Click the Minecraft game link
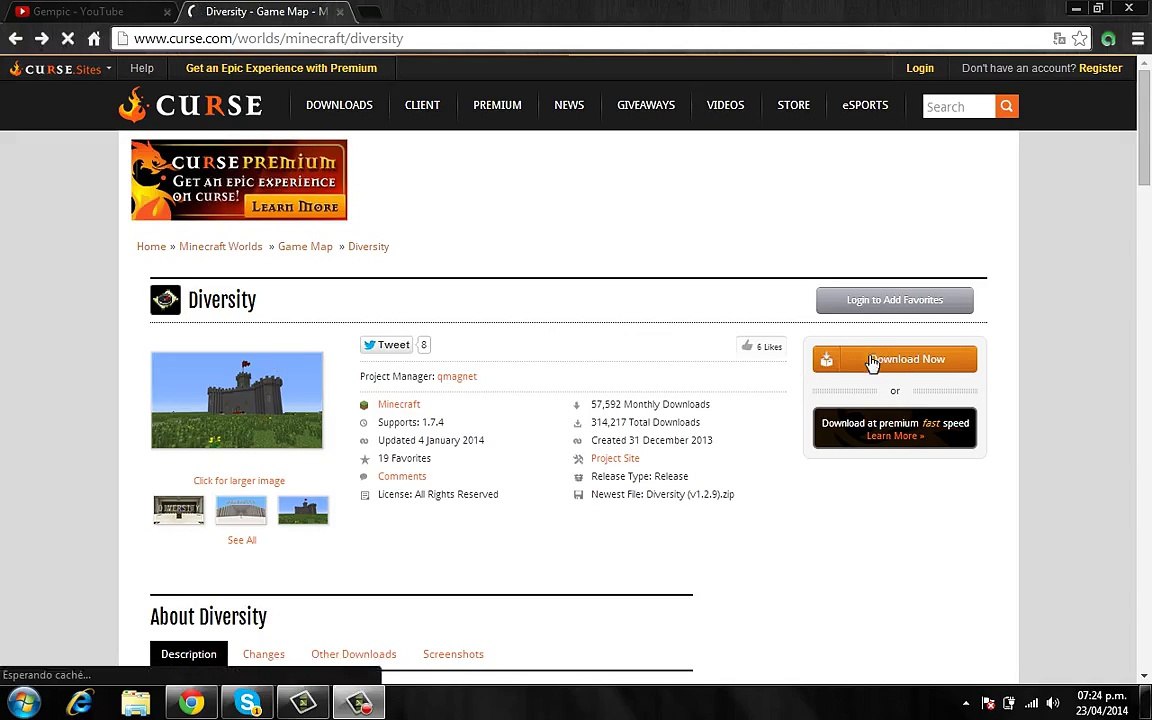 click(399, 404)
